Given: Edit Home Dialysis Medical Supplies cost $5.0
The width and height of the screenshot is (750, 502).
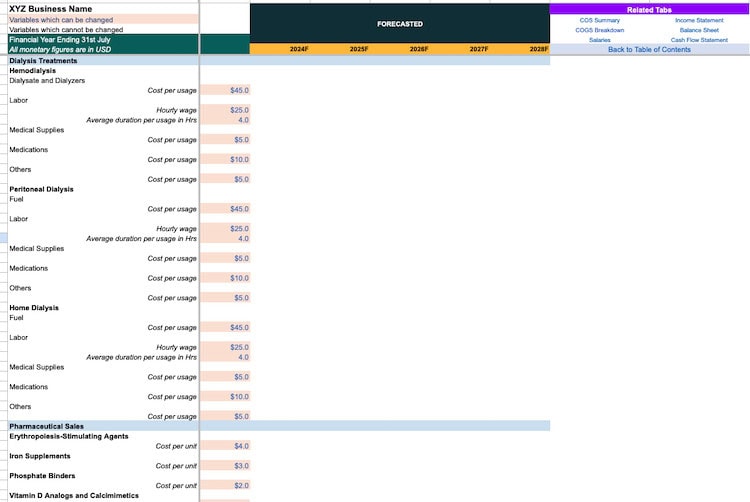Looking at the screenshot, I should coord(225,377).
